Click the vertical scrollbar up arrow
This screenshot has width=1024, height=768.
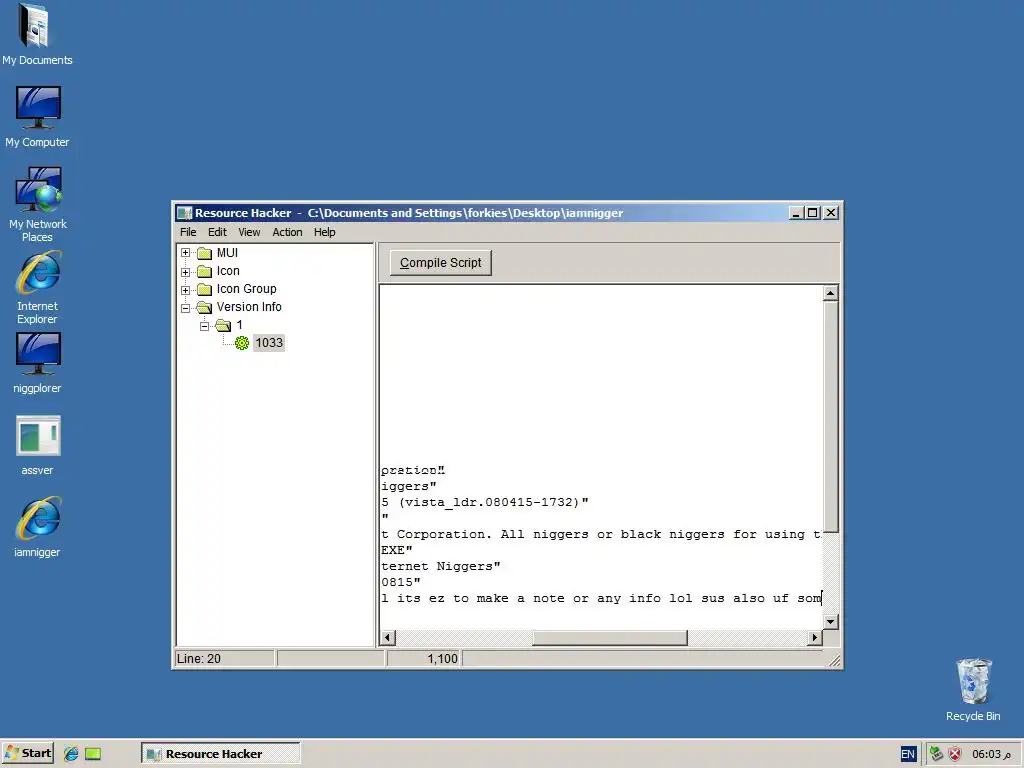click(831, 293)
